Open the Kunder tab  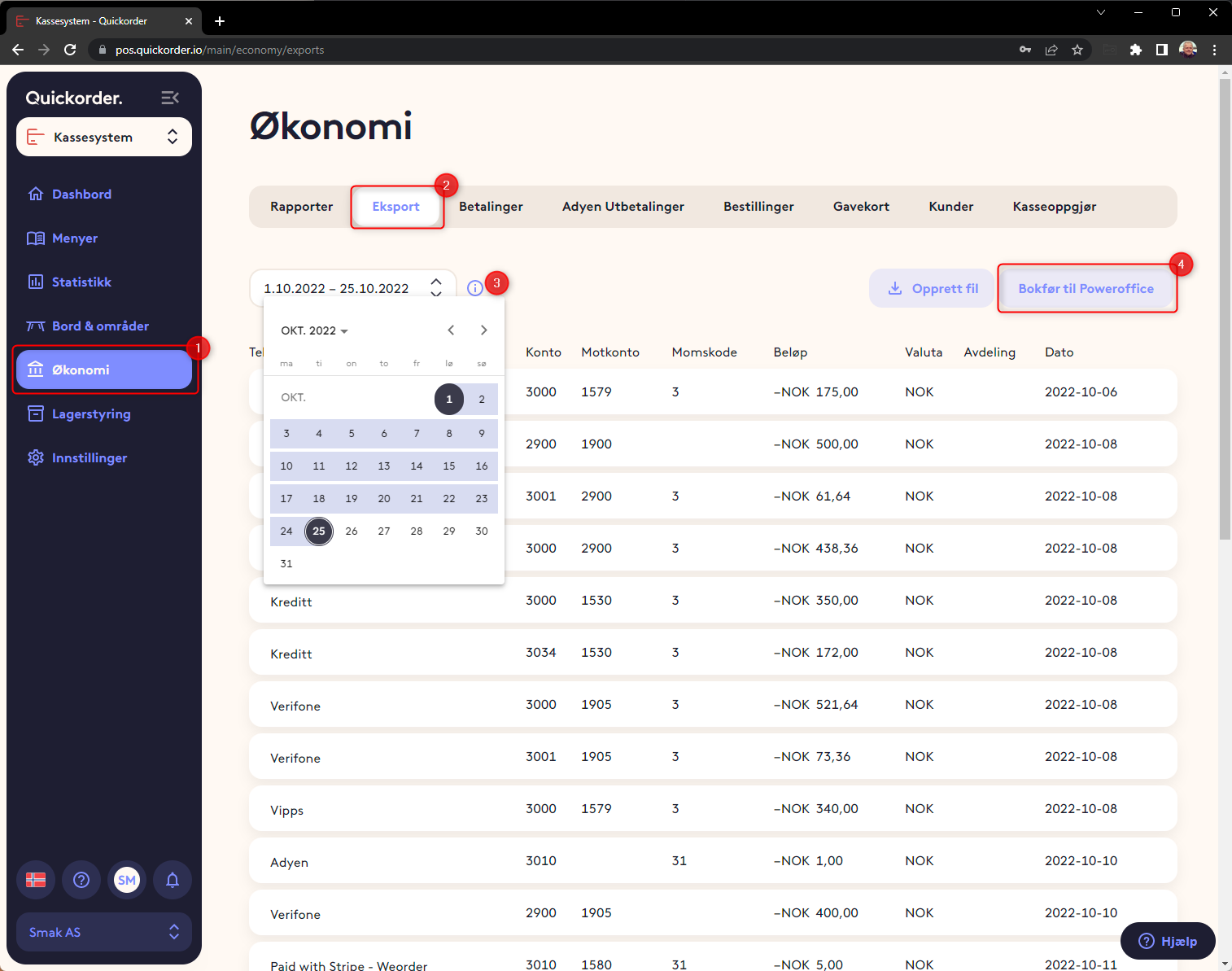coord(951,207)
